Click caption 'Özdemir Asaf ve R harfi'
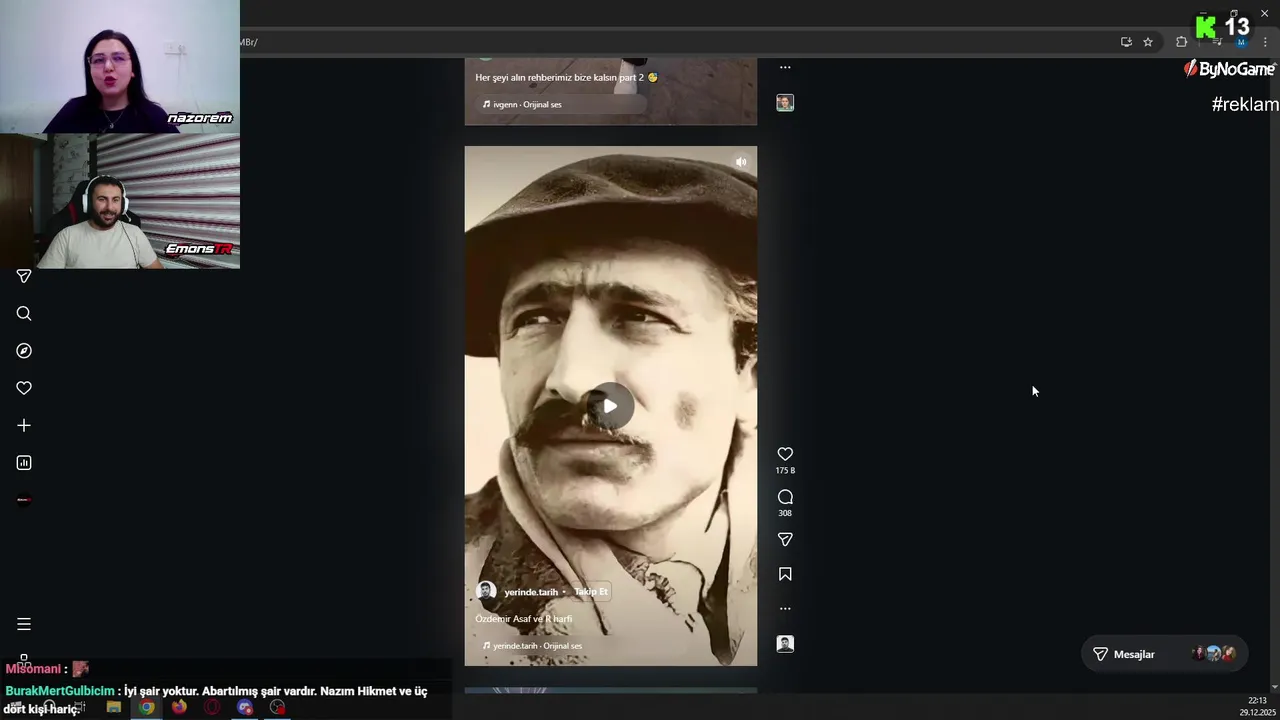This screenshot has width=1280, height=720. tap(524, 619)
